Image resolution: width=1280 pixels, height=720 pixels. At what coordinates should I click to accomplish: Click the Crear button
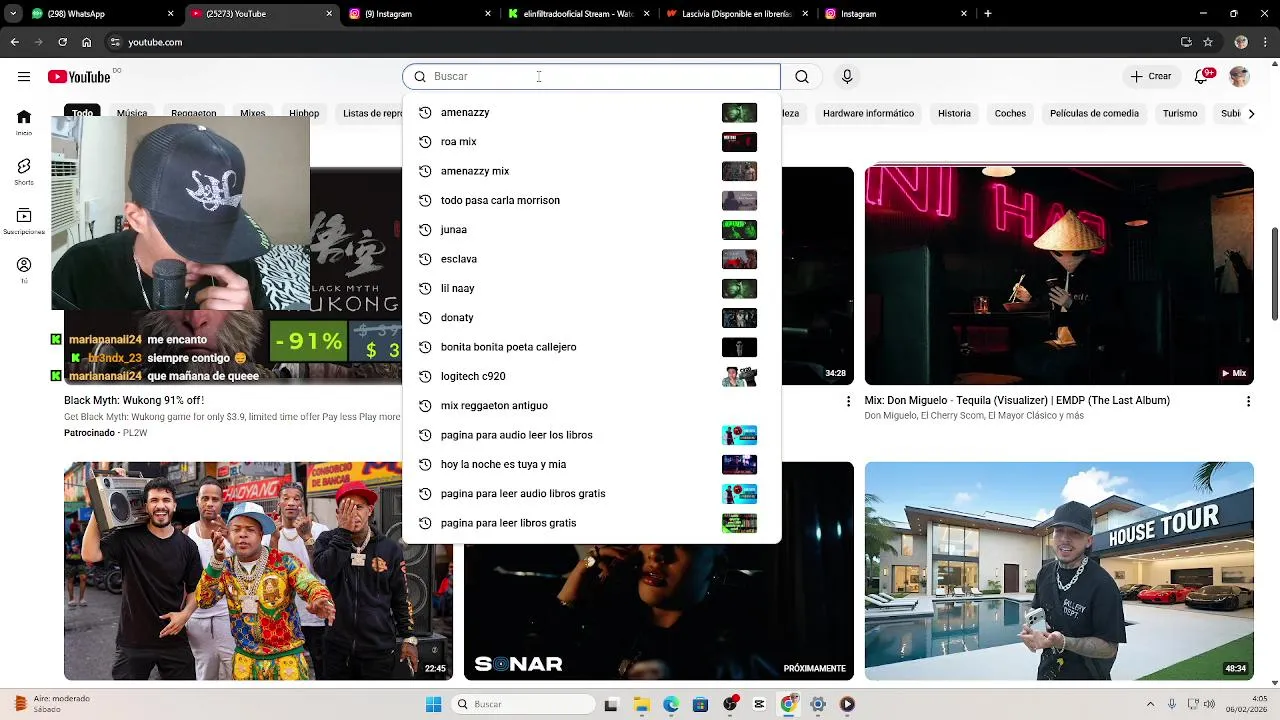(x=1151, y=77)
